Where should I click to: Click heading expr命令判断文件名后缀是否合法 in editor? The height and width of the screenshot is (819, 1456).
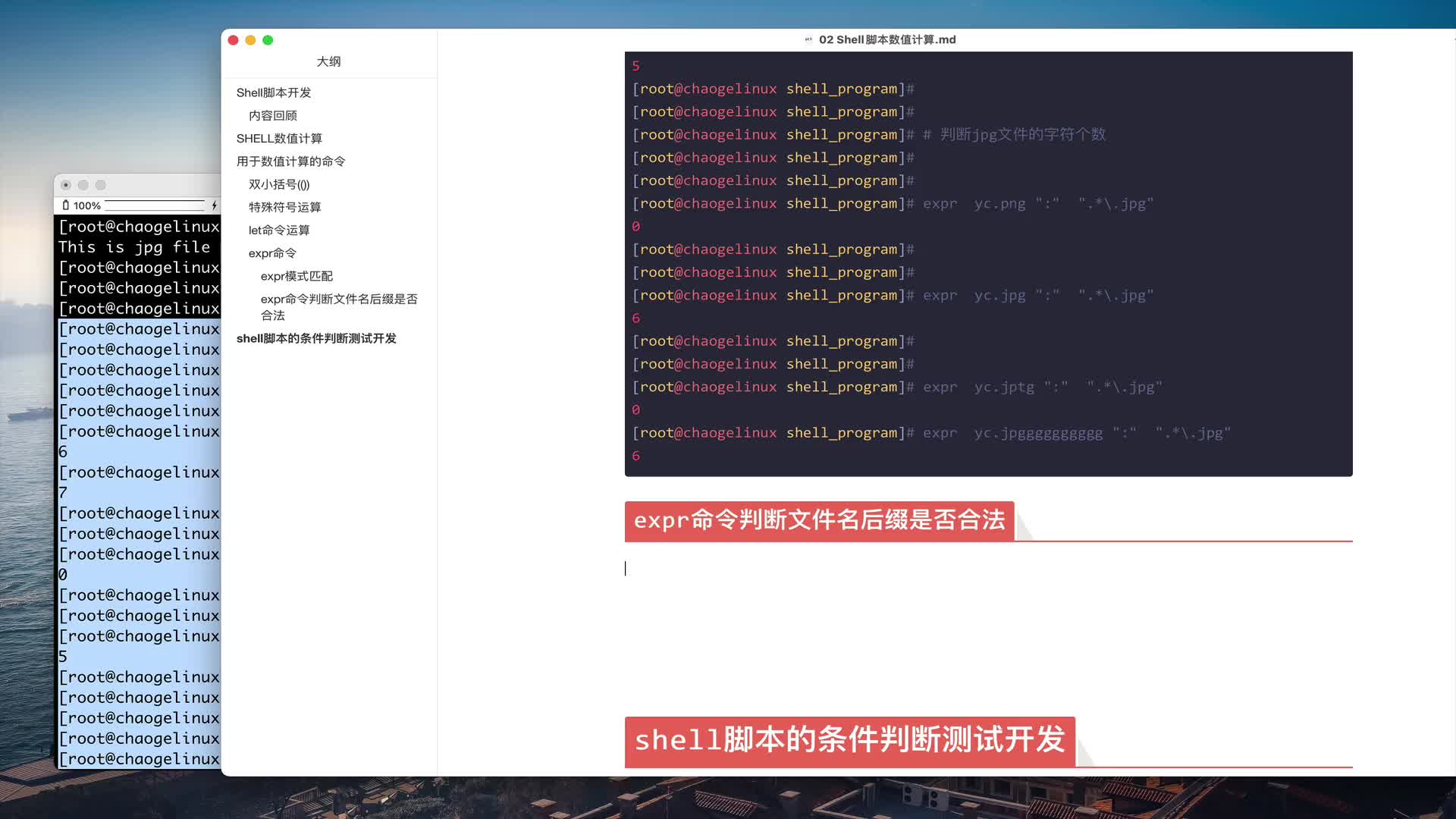(819, 520)
